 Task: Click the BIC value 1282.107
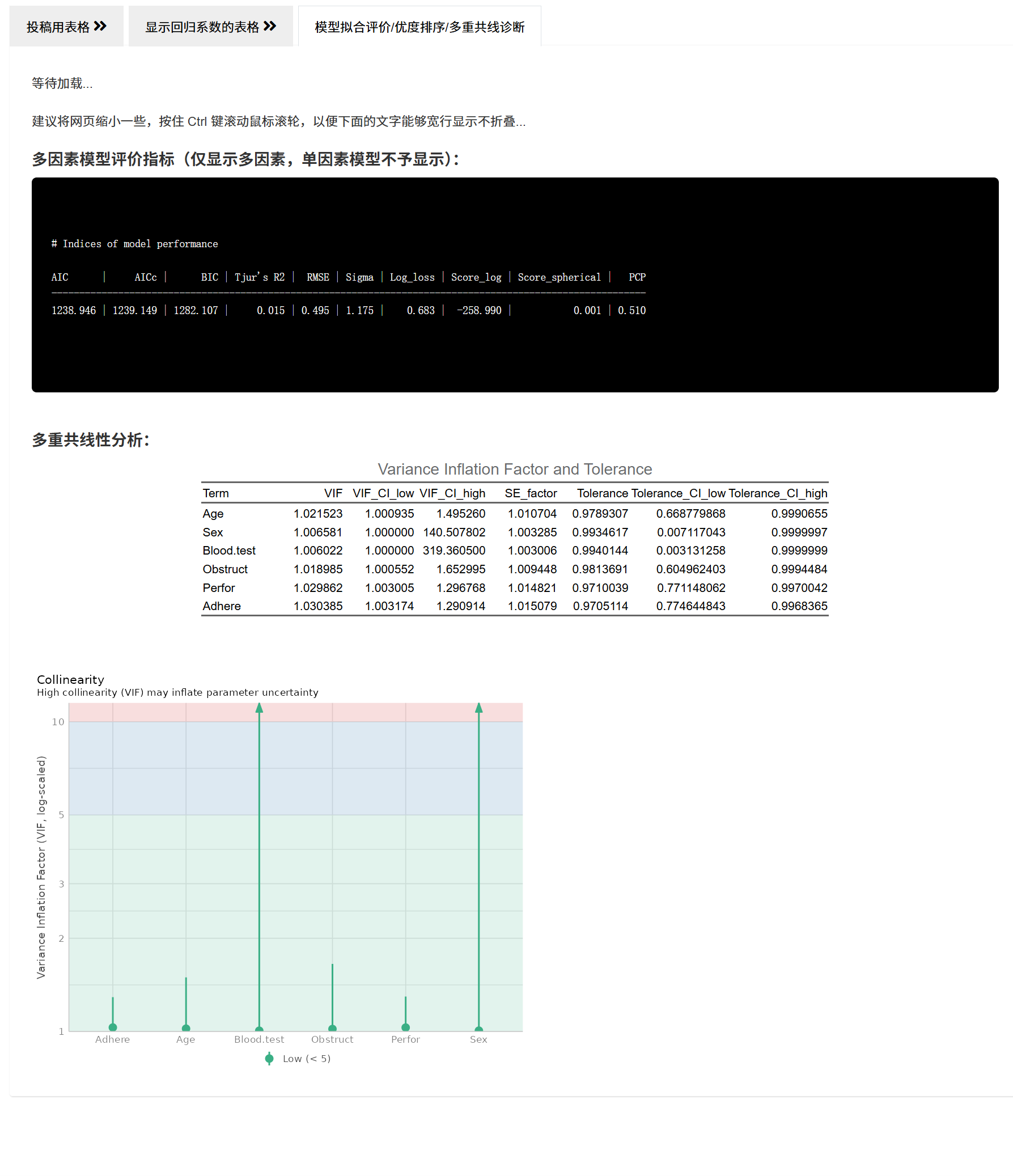(x=196, y=311)
